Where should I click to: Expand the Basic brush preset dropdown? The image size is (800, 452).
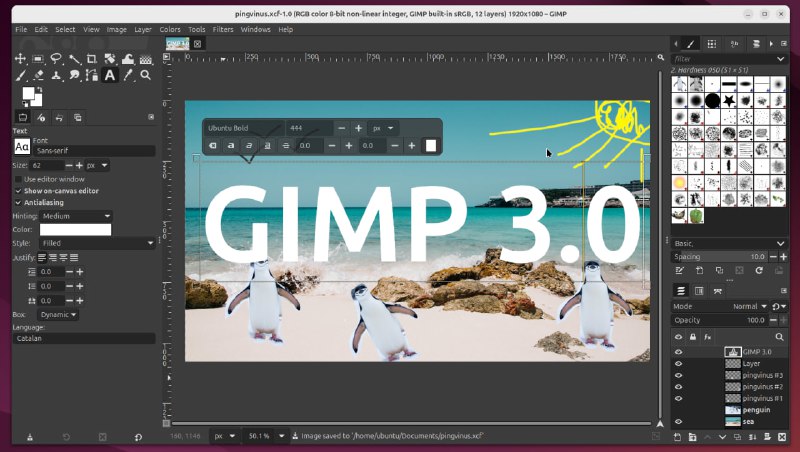[x=780, y=243]
